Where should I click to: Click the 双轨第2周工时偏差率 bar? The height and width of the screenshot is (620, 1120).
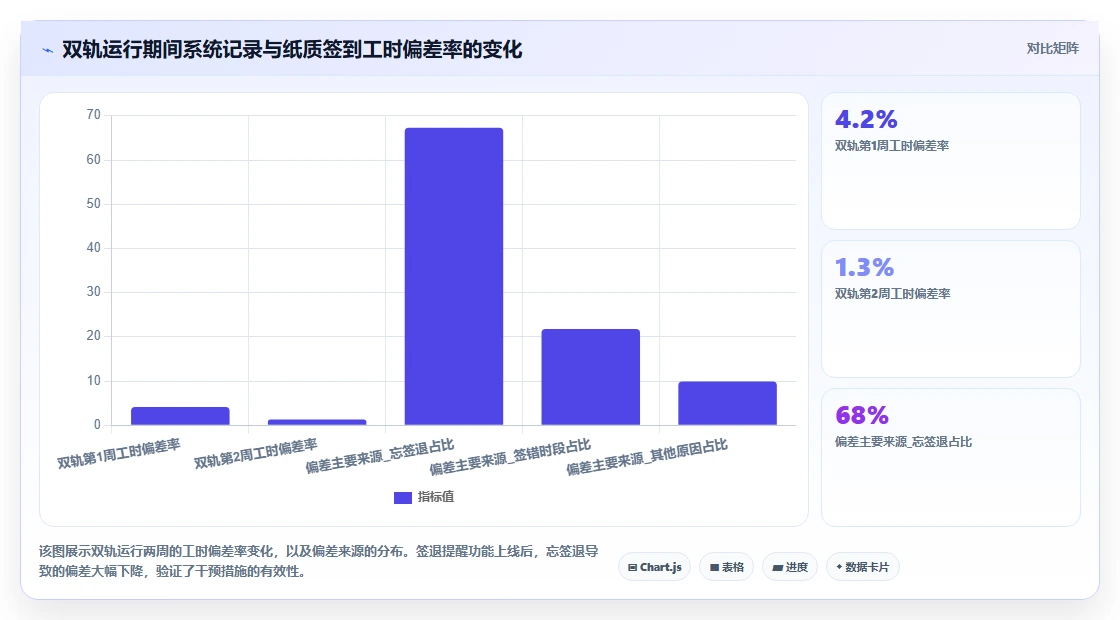coord(317,422)
